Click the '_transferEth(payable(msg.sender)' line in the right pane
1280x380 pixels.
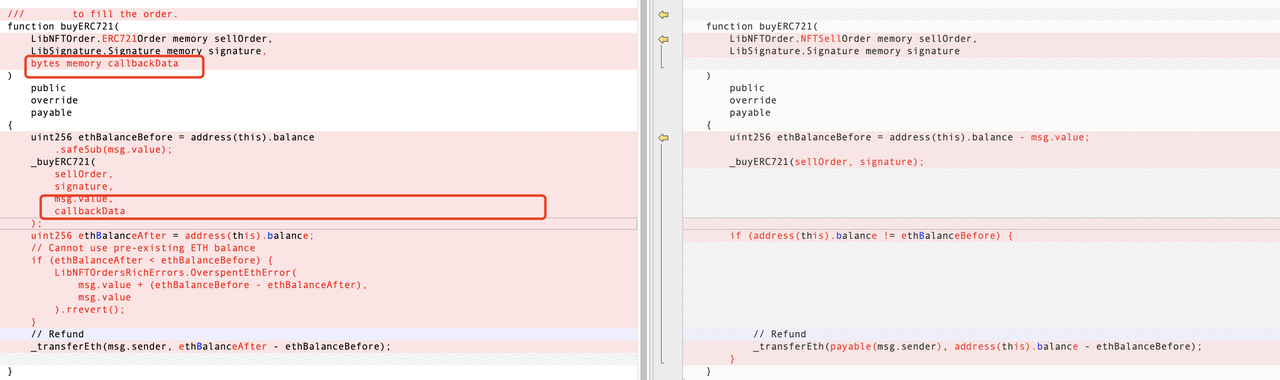pos(977,346)
